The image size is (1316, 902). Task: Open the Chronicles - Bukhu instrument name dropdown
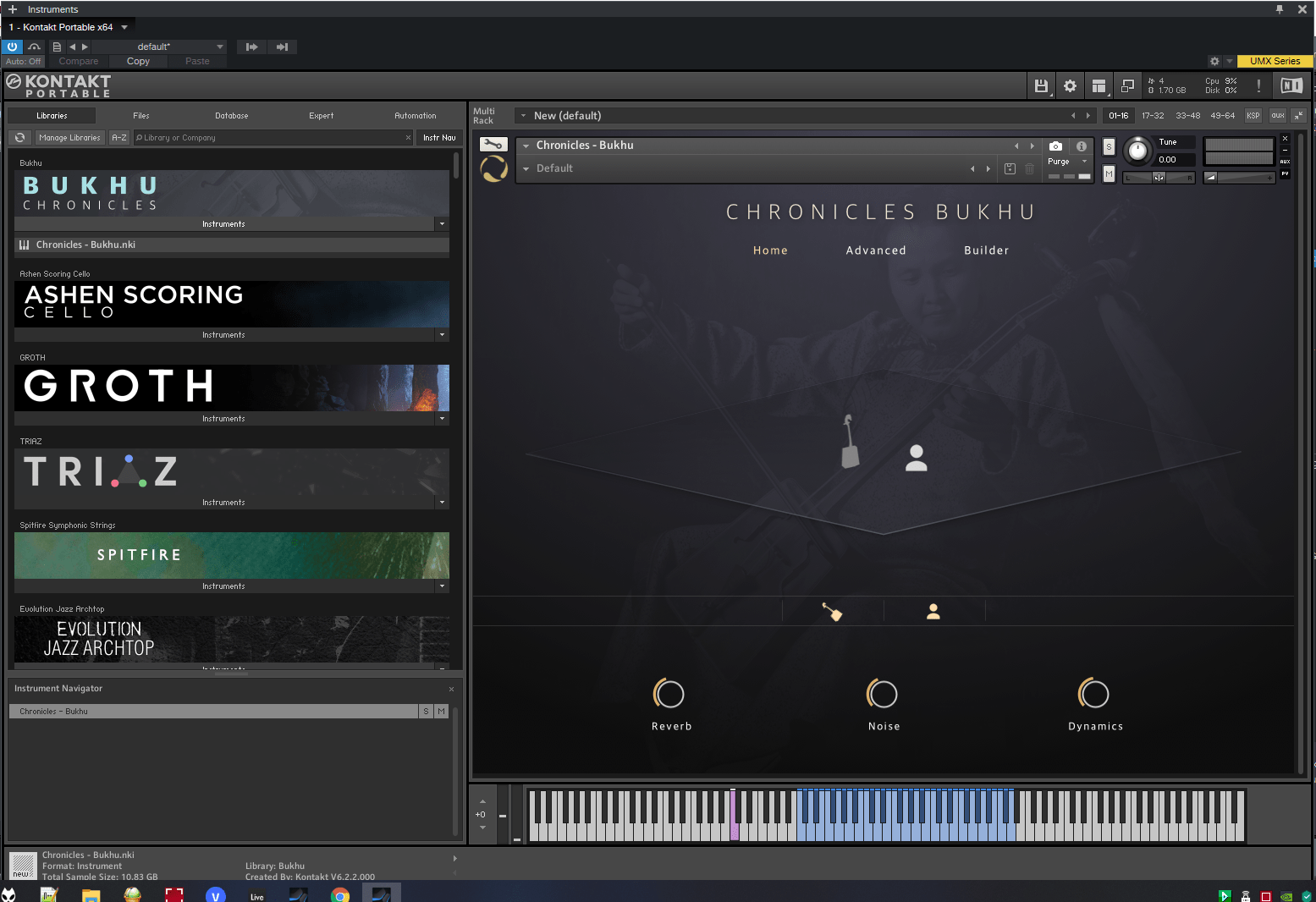526,146
